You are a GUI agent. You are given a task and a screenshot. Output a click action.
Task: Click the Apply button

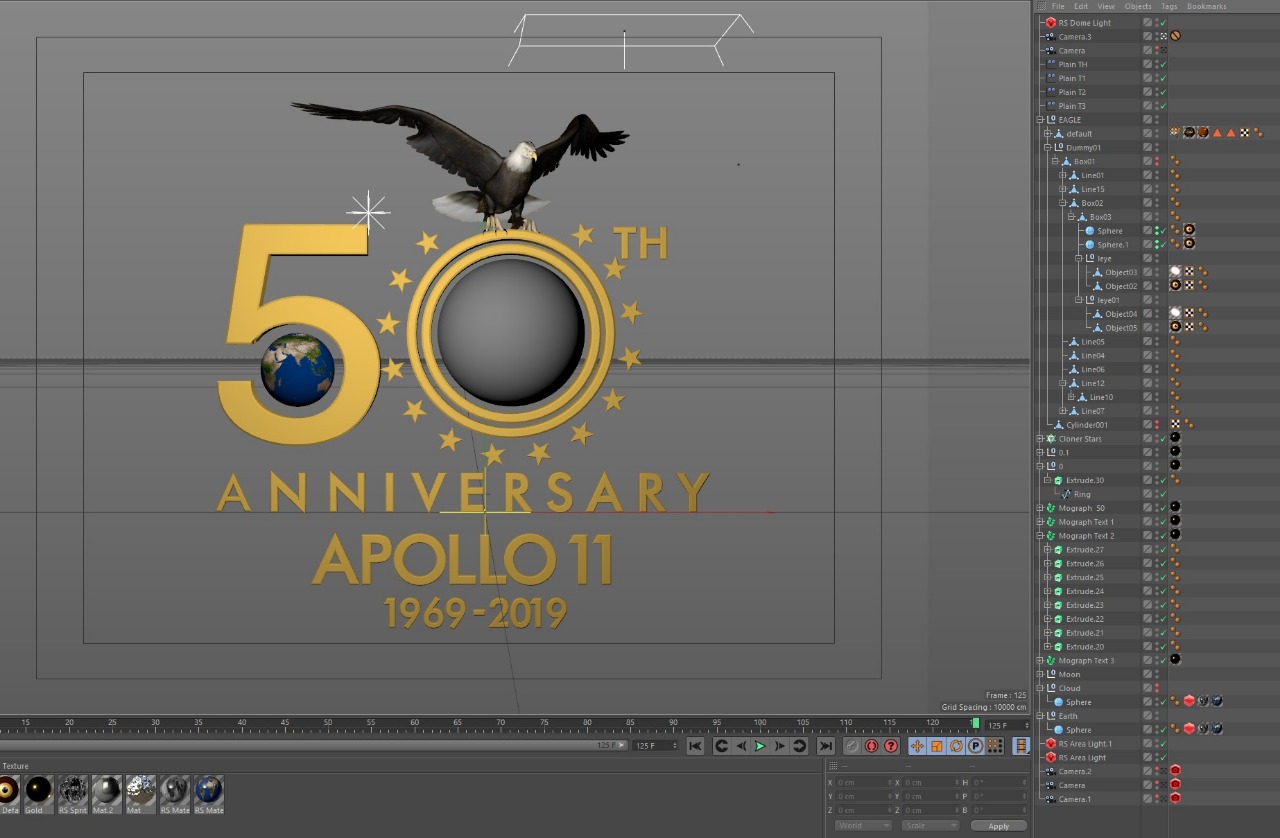coord(998,826)
